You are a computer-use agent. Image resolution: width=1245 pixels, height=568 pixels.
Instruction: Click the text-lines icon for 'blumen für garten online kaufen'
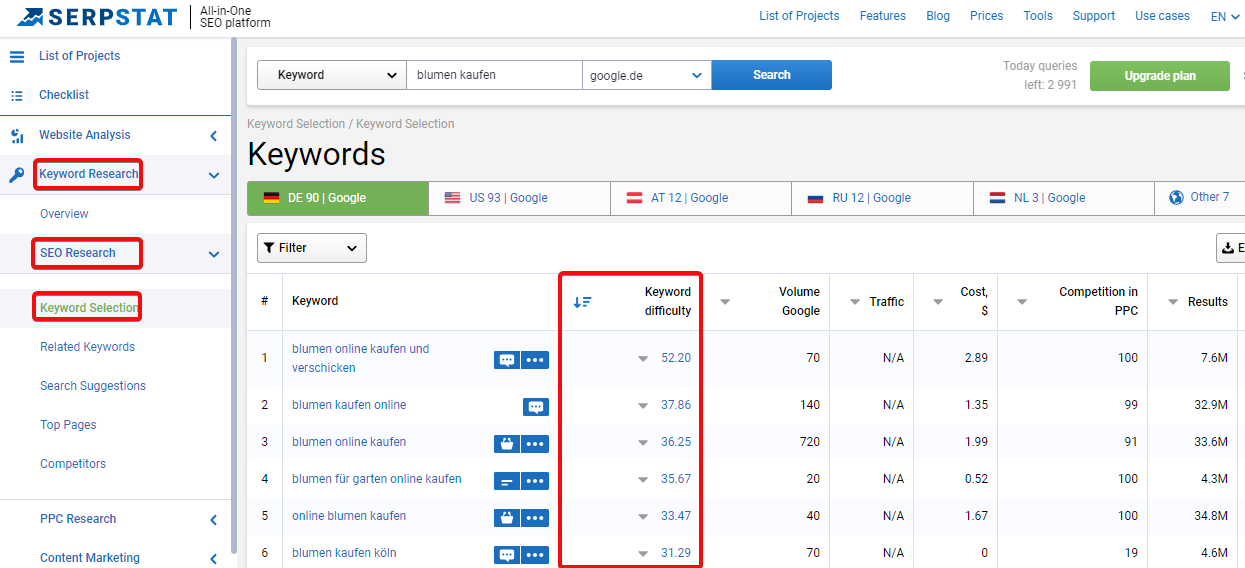tap(506, 481)
